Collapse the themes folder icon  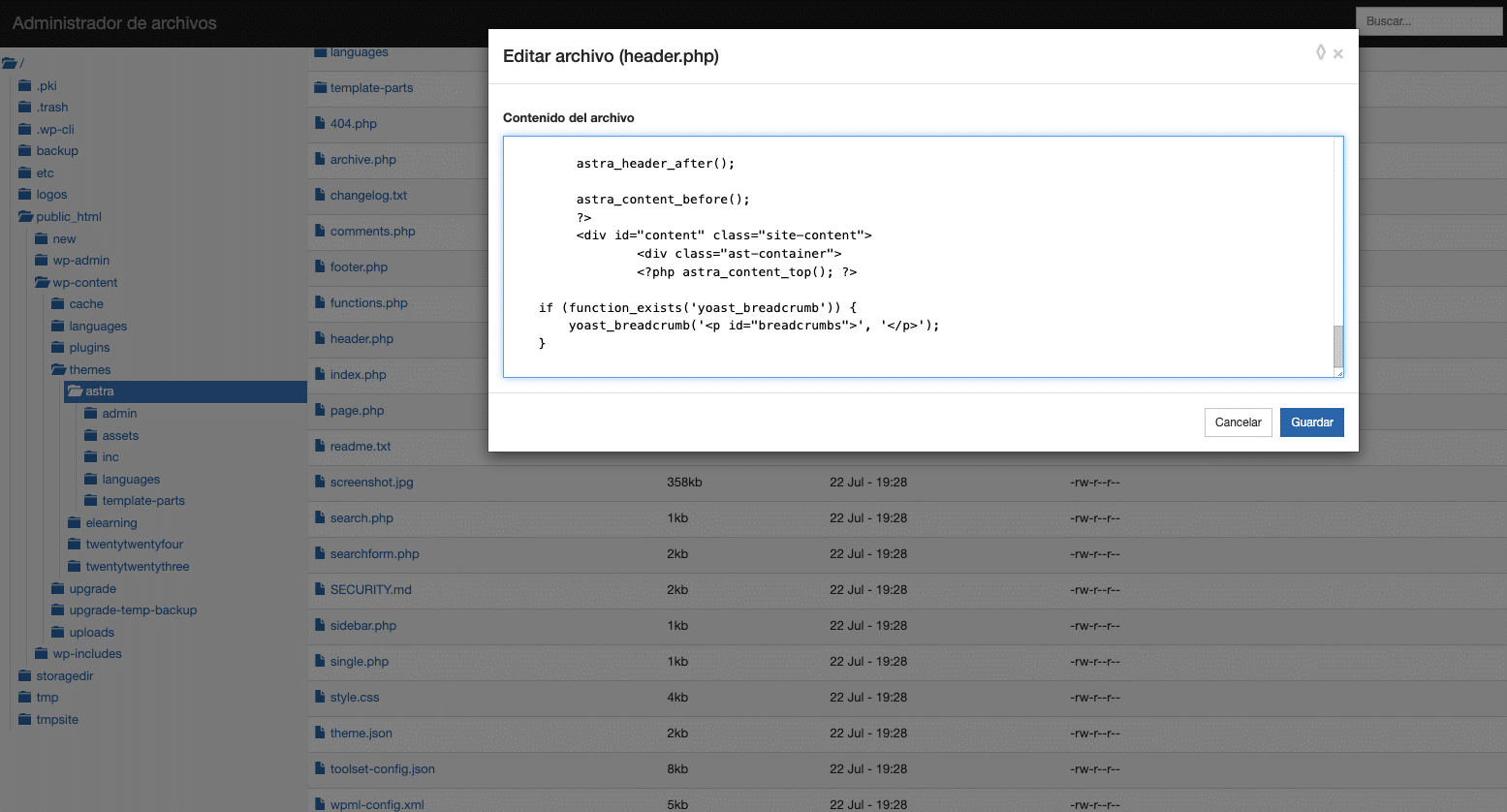[x=58, y=370]
